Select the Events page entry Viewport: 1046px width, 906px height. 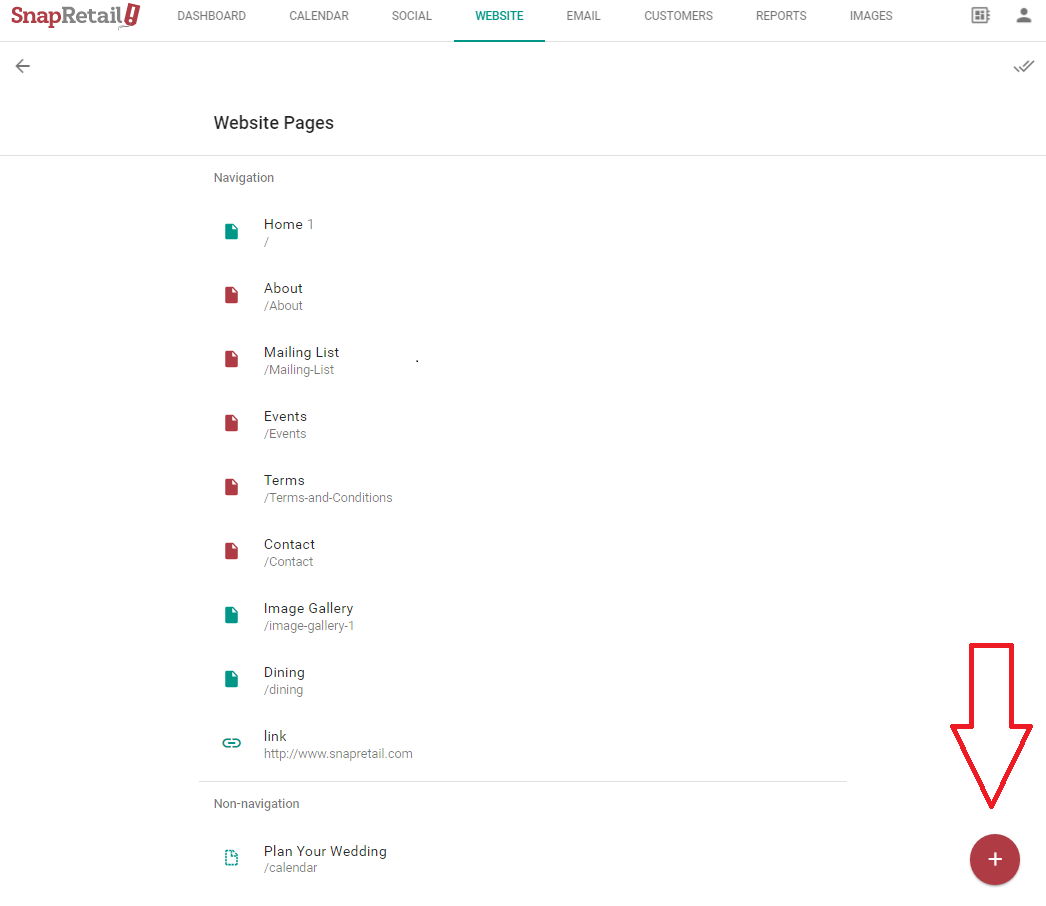click(x=285, y=424)
